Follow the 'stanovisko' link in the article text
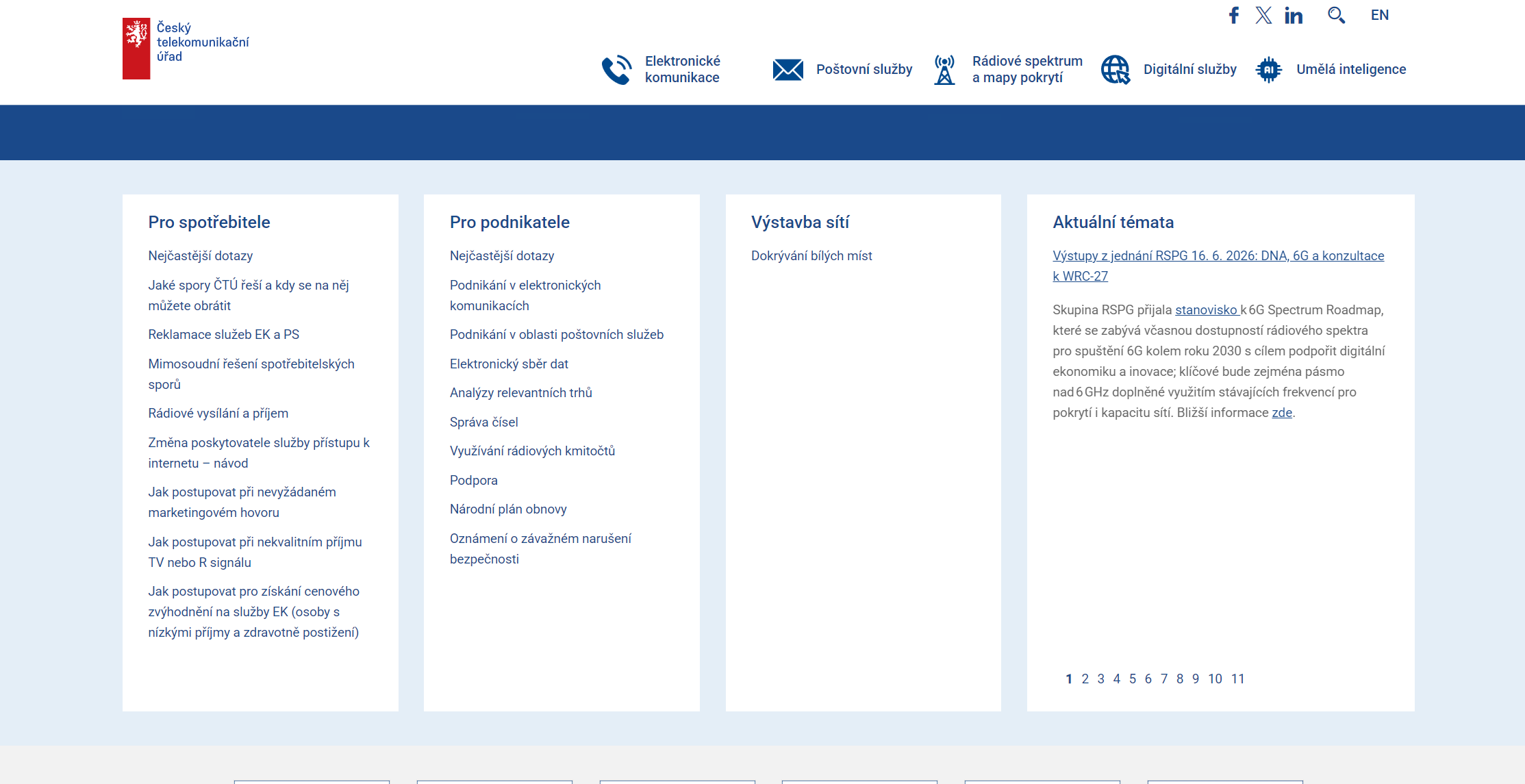Viewport: 1525px width, 784px height. (1207, 310)
